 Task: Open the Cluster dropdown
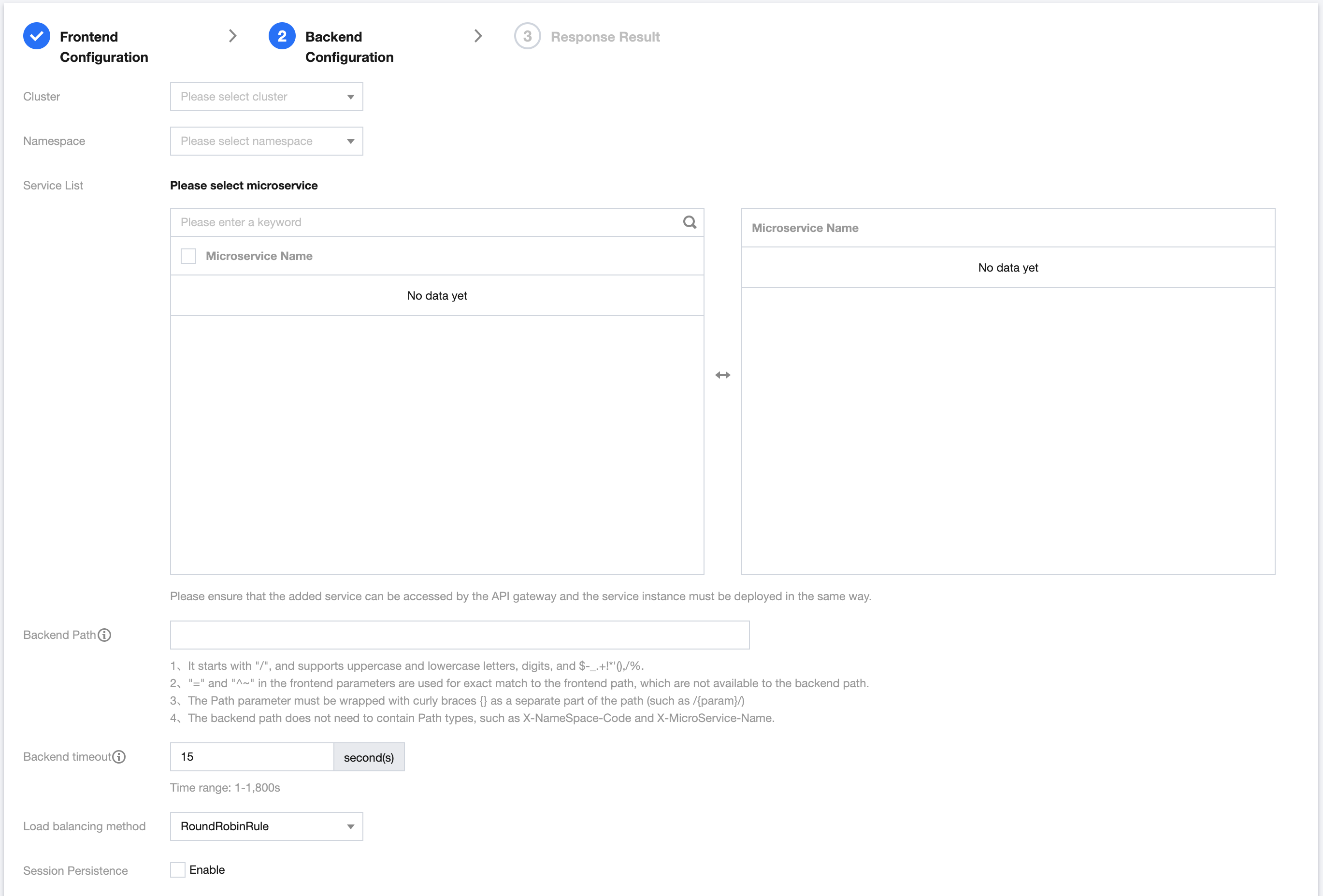pyautogui.click(x=266, y=97)
